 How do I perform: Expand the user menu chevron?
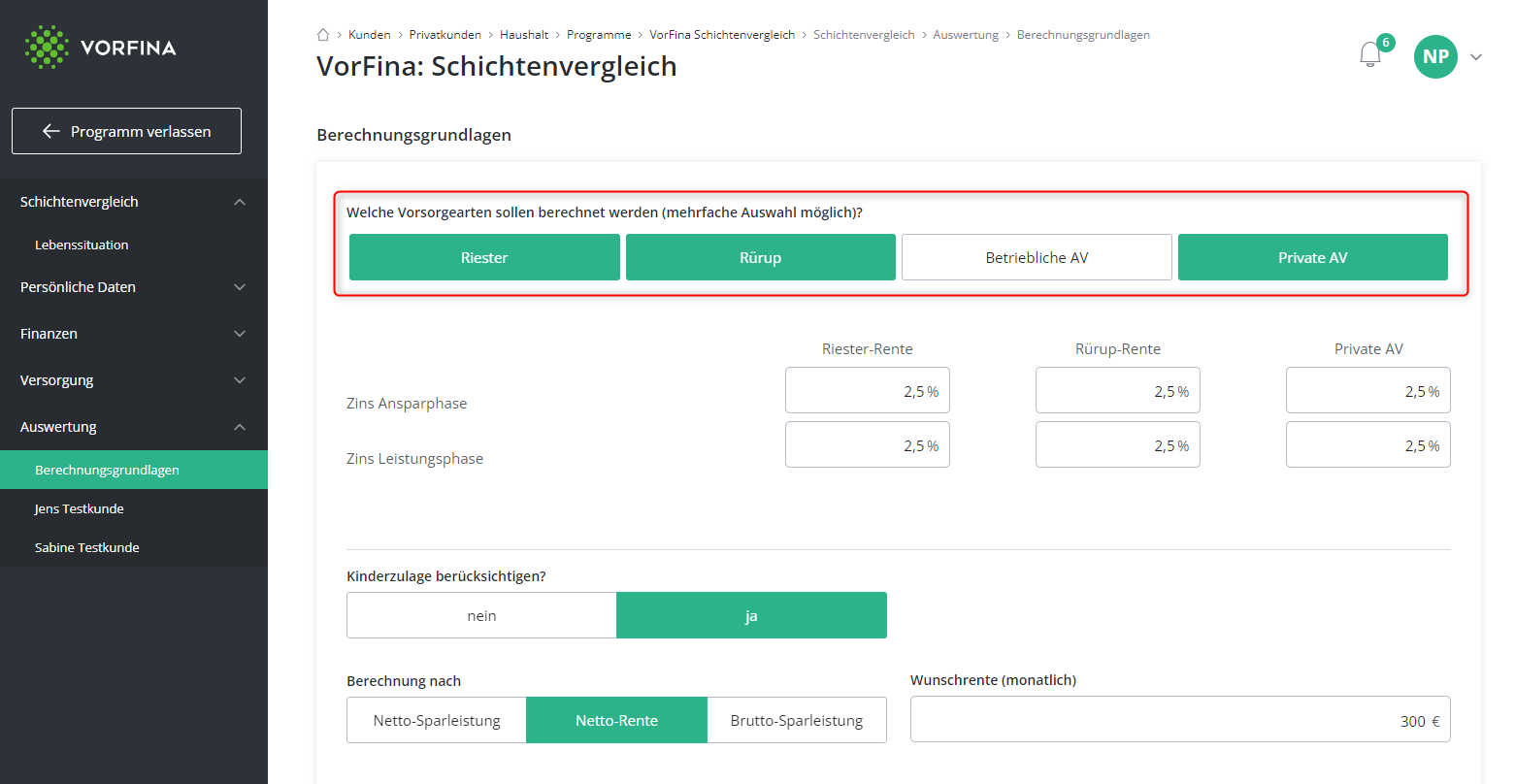(x=1476, y=57)
